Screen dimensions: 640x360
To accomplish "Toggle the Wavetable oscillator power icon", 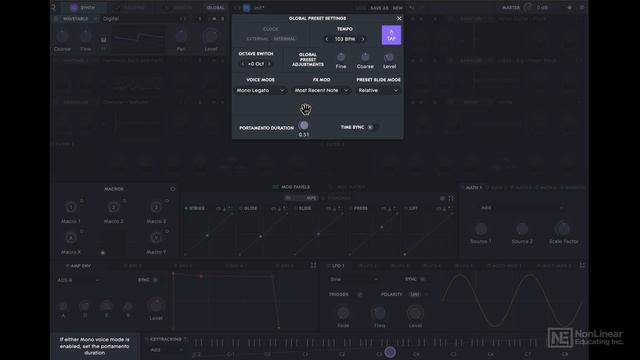I will (56, 19).
